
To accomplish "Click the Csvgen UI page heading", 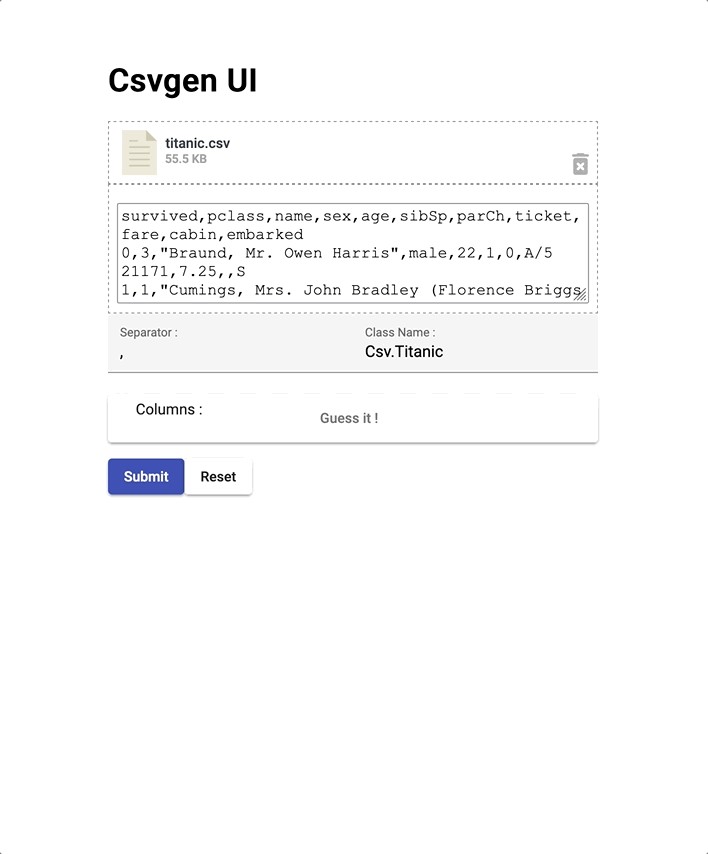I will click(183, 81).
